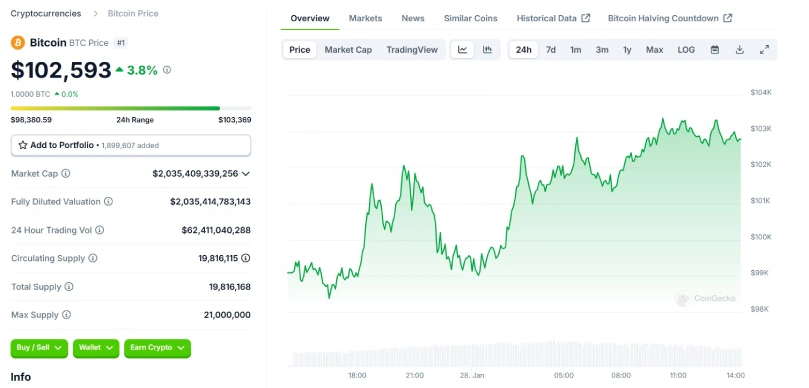
Task: Toggle LOG scale on the chart
Action: coord(686,50)
